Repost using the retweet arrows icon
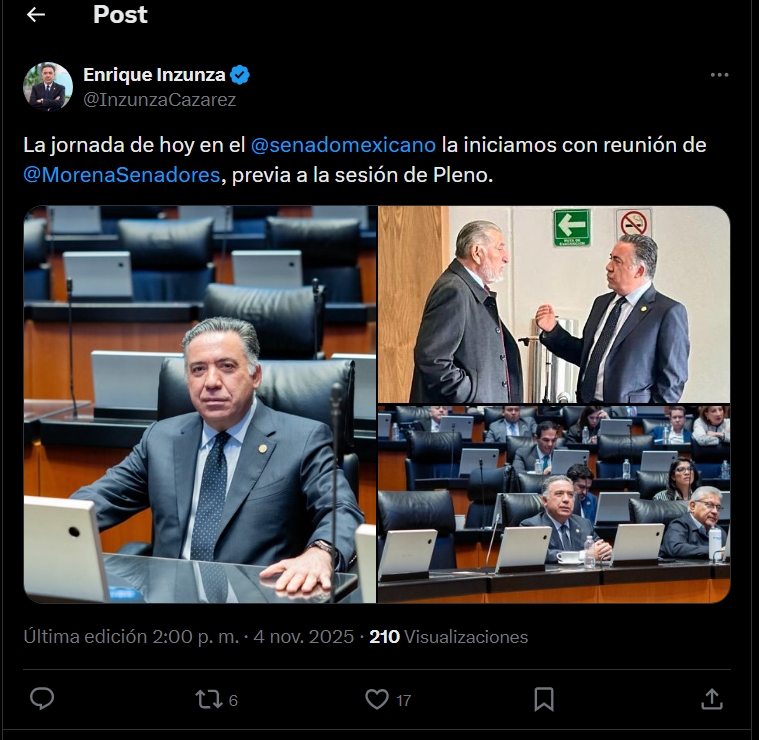 [209, 699]
